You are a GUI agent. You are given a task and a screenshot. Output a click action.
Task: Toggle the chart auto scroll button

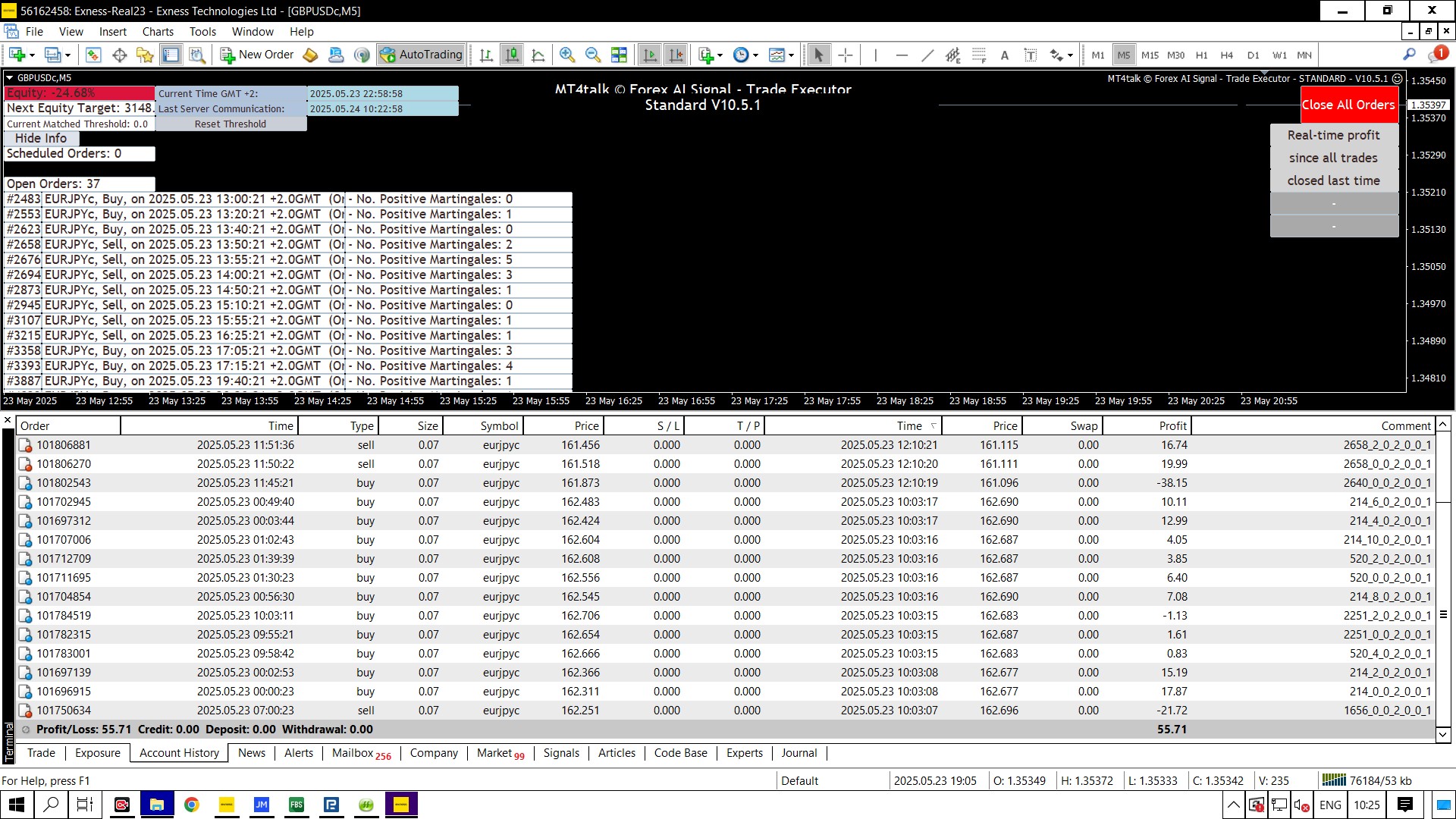(x=650, y=55)
